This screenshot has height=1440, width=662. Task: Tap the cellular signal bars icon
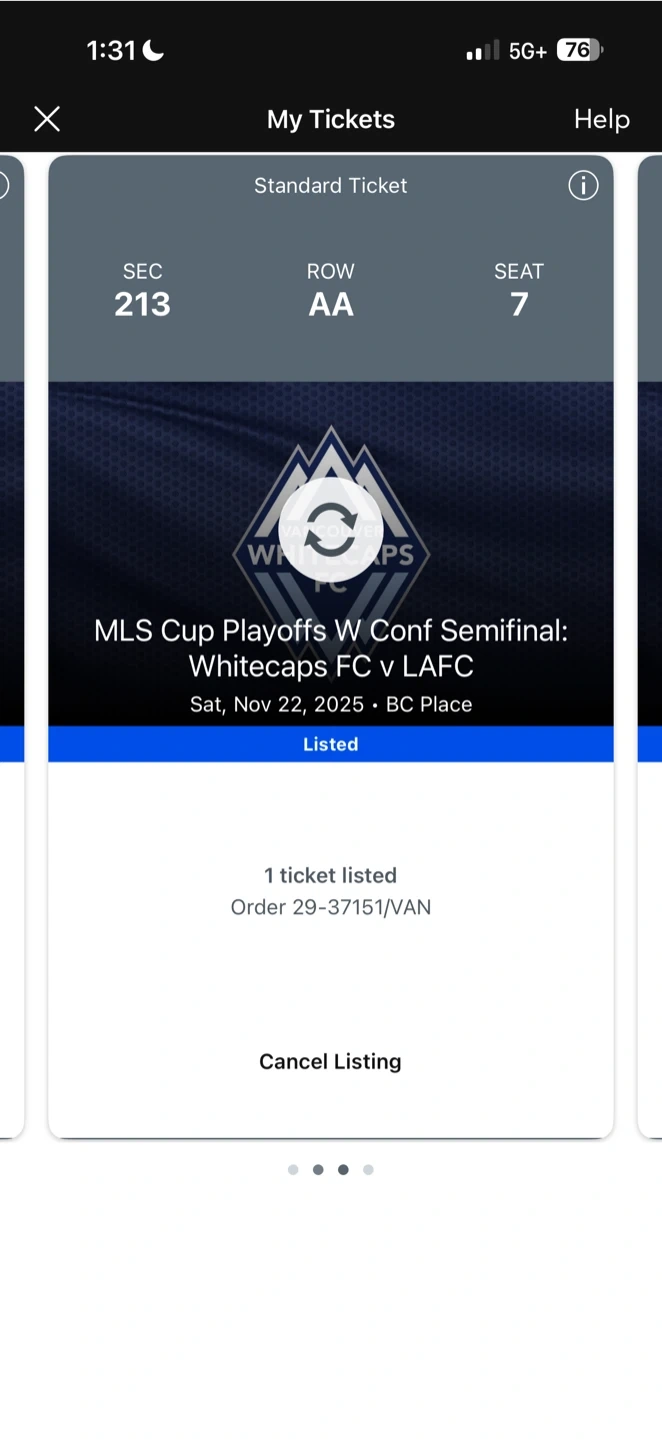click(482, 51)
